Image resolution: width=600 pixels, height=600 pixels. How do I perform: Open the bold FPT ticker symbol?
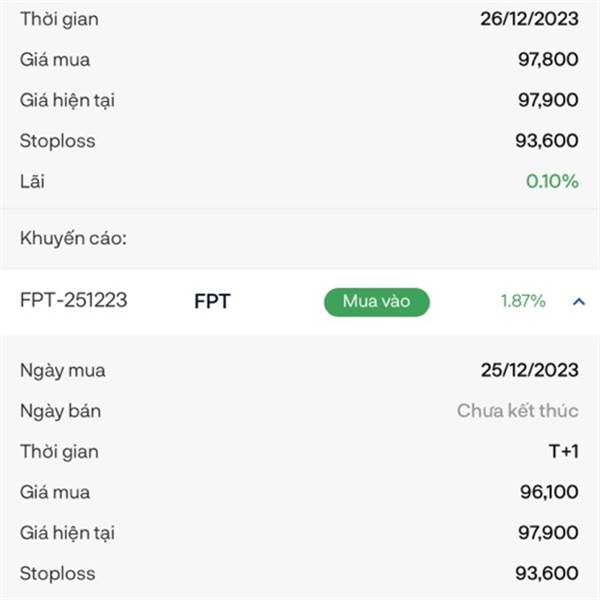point(212,301)
